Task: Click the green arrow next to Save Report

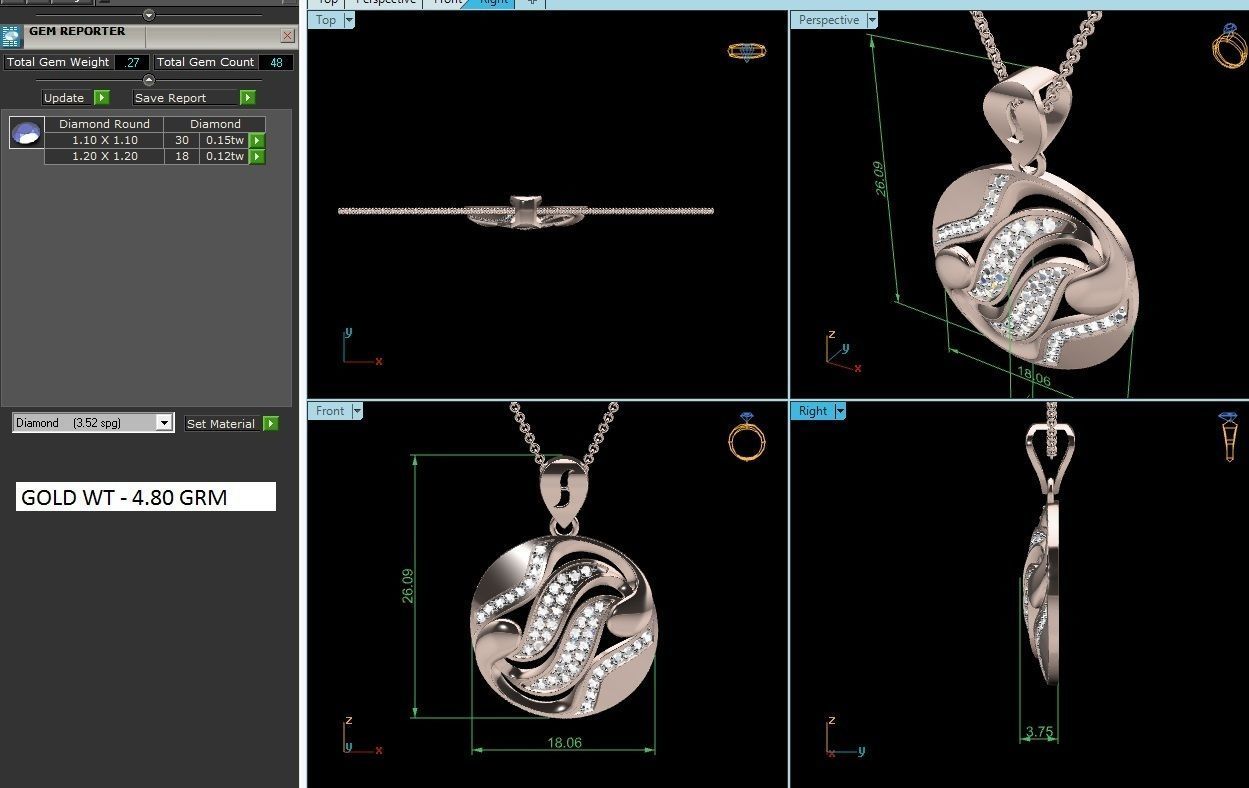Action: pyautogui.click(x=247, y=98)
